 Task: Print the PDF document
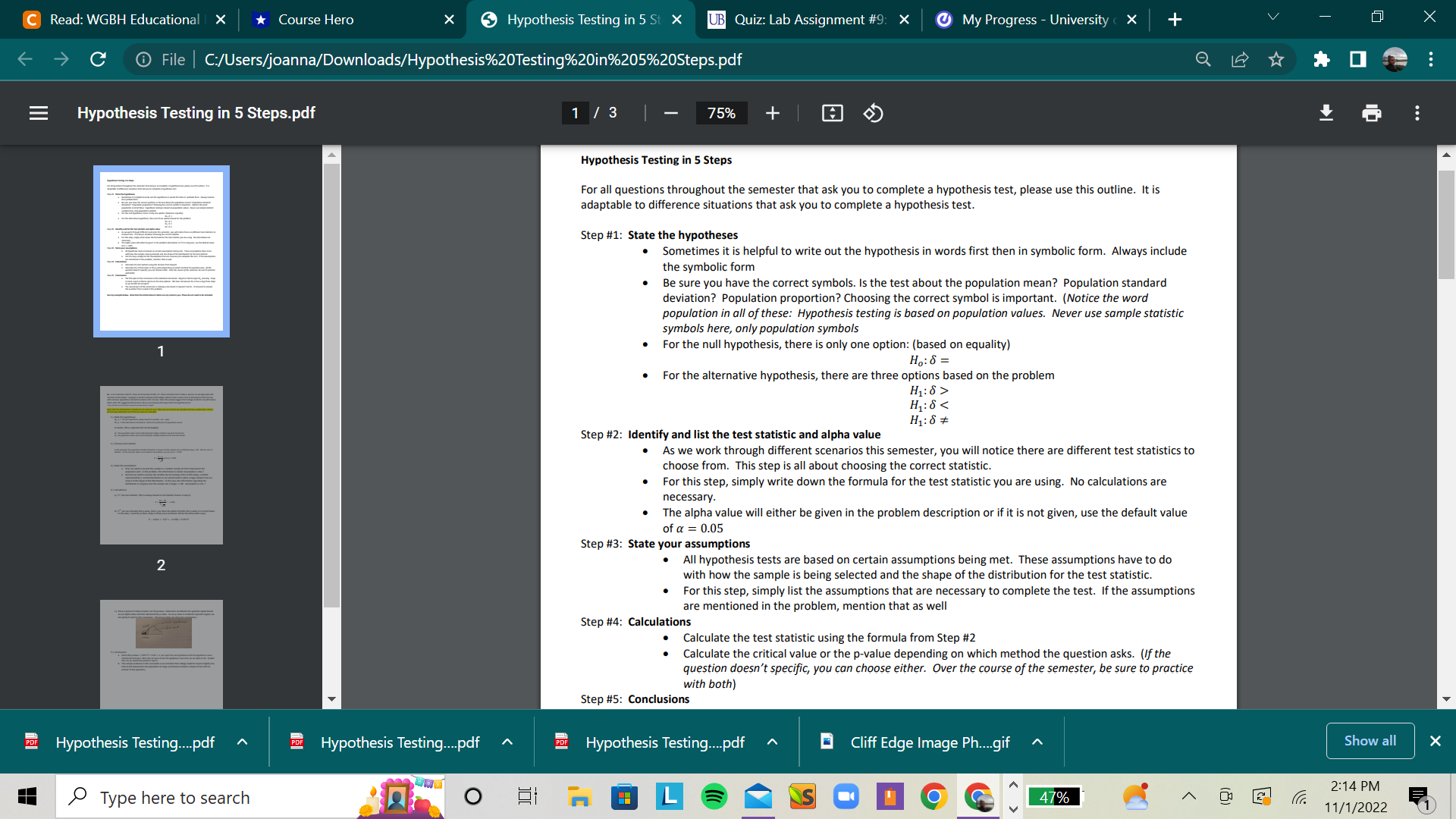tap(1371, 112)
